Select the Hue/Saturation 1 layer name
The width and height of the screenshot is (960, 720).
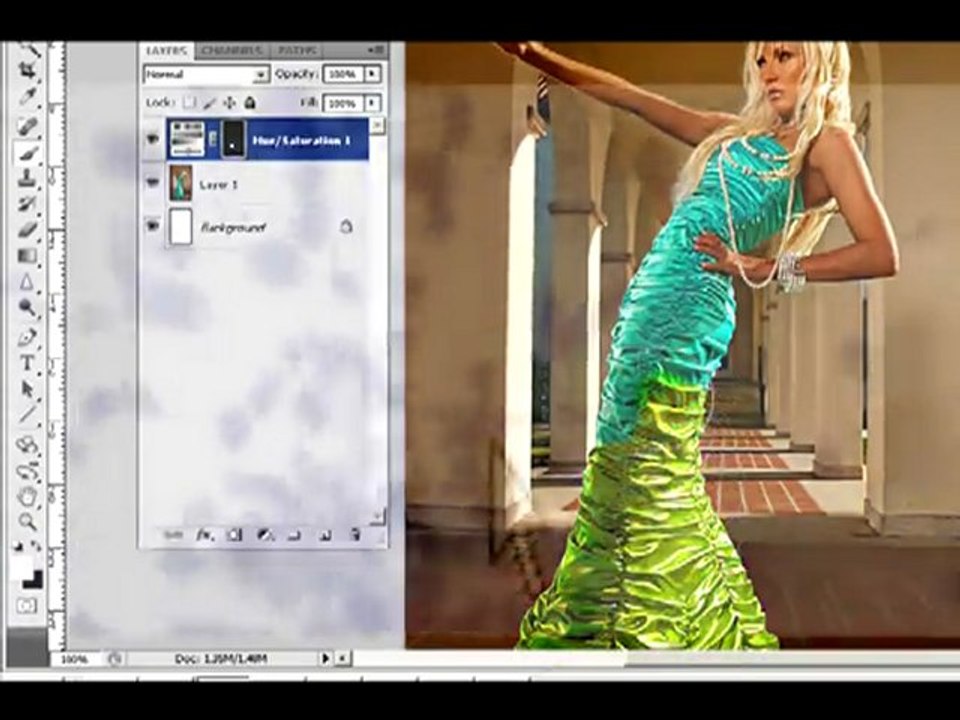[x=301, y=141]
